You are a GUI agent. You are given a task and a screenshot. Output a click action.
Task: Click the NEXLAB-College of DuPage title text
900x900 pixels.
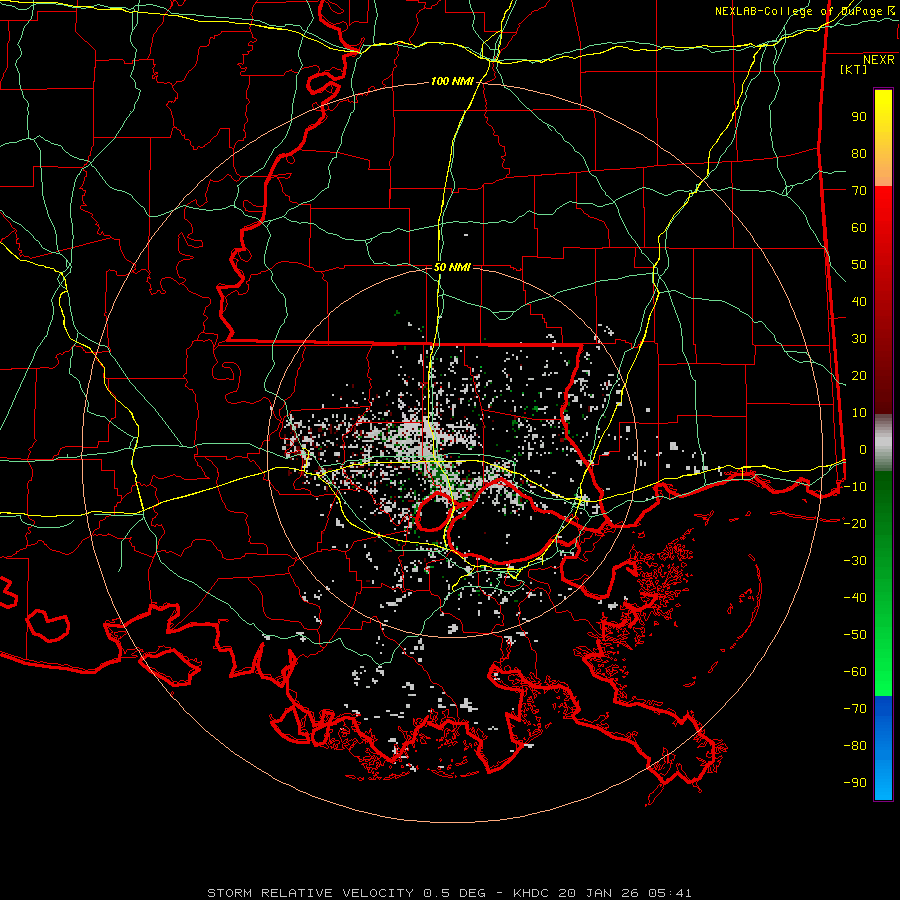coord(799,11)
